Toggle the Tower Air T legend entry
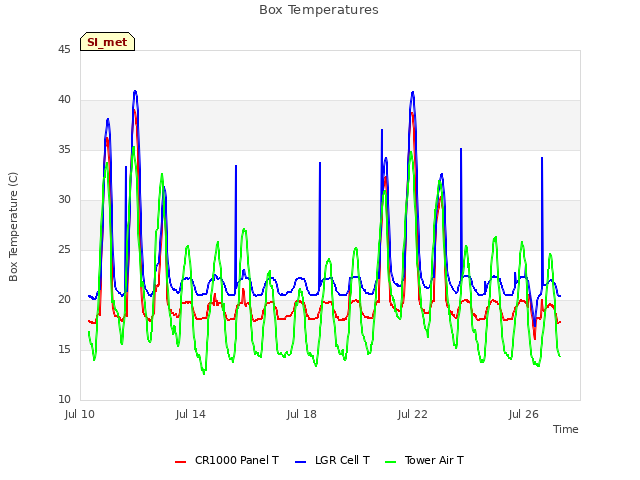The height and width of the screenshot is (480, 640). [424, 460]
